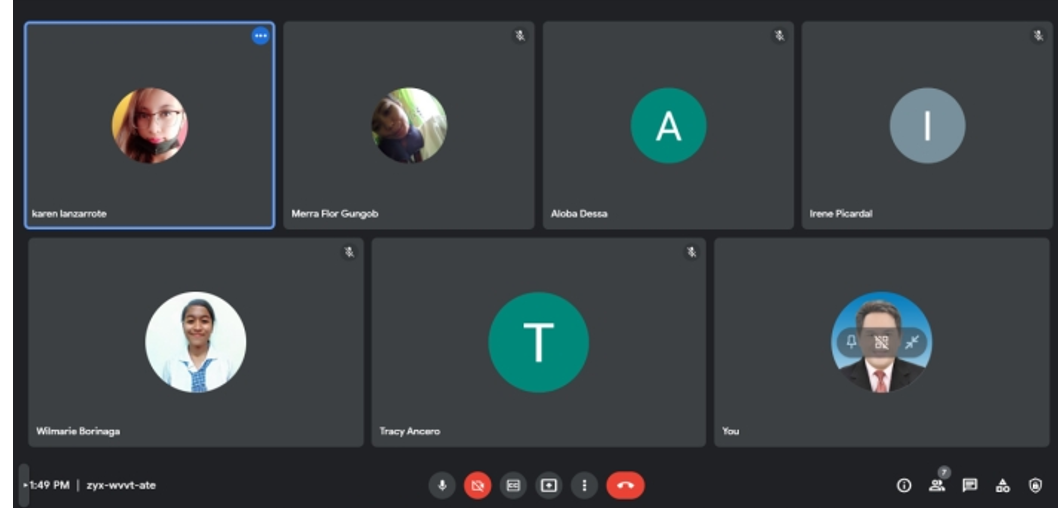Click the 1:49 PM time display
Screen dimensions: 1058x508
[x=49, y=485]
